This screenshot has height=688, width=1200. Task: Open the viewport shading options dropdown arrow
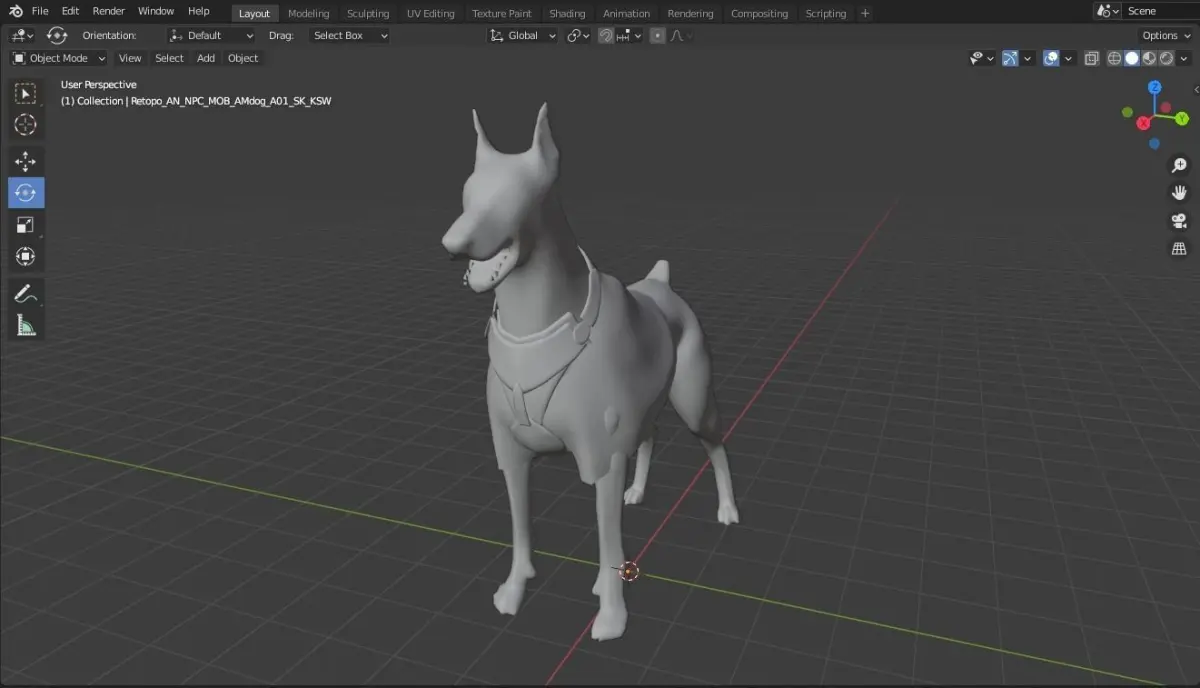coord(1184,58)
